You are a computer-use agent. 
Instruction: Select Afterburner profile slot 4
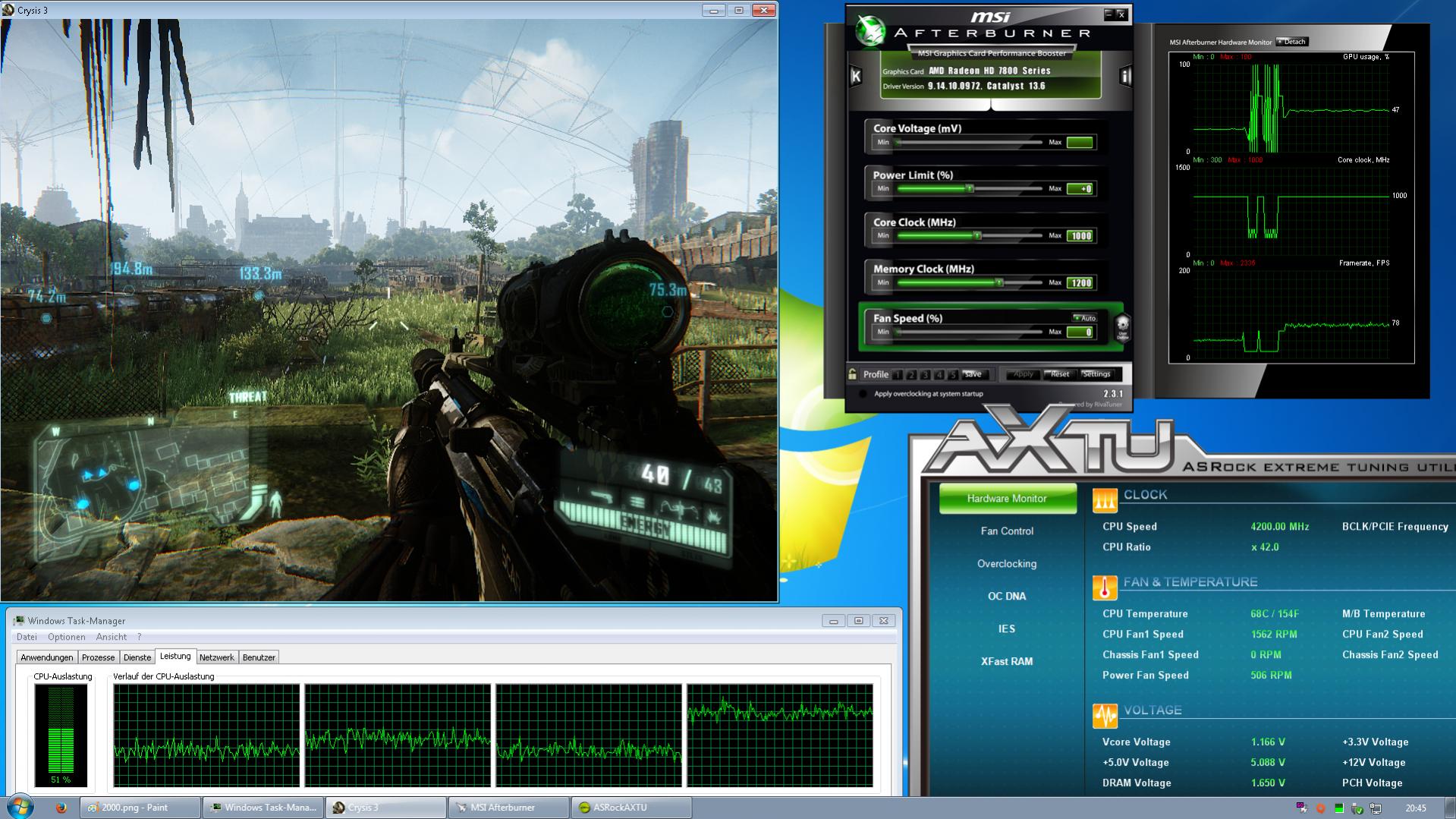tap(939, 374)
